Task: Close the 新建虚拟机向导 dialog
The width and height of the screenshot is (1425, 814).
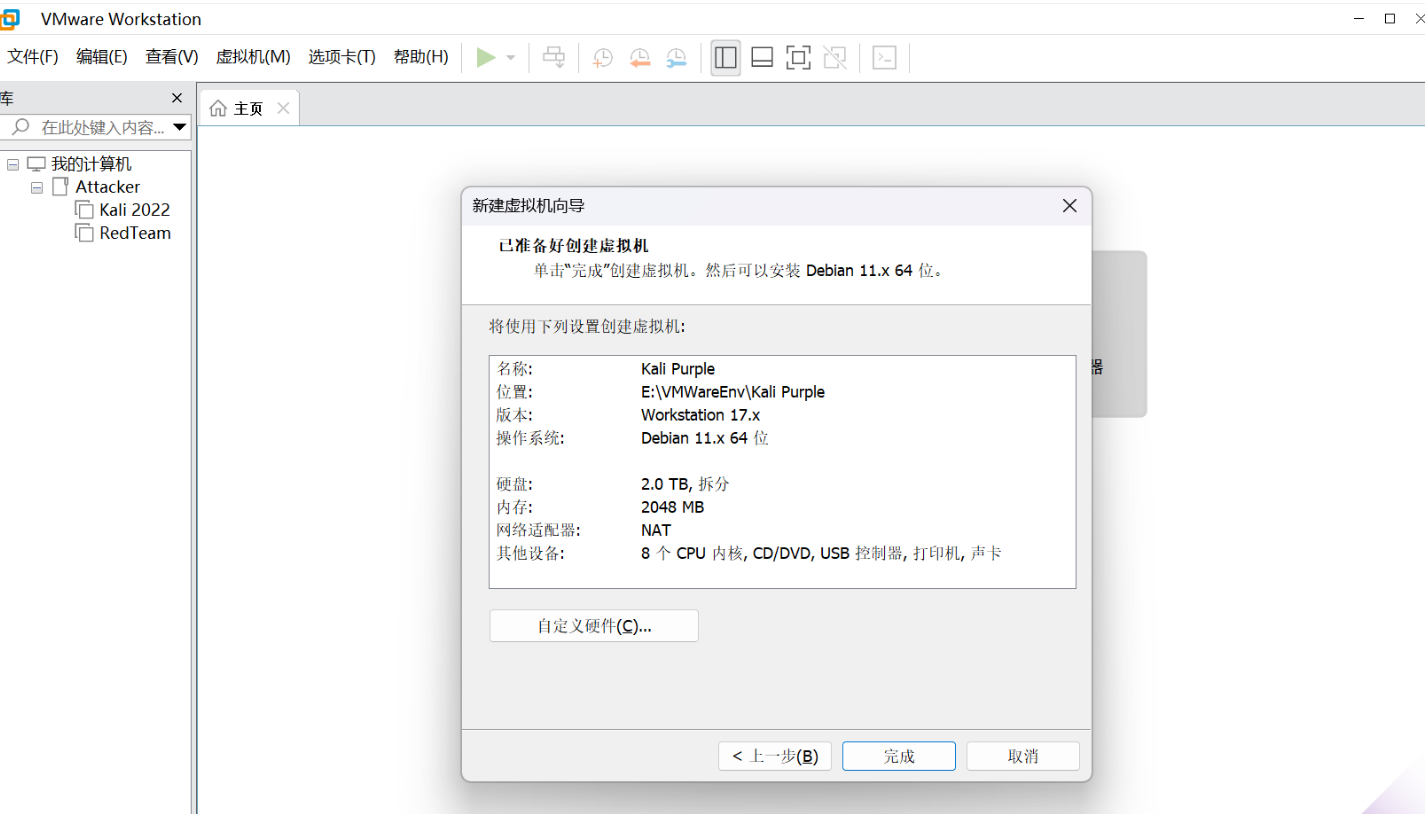Action: (1069, 206)
